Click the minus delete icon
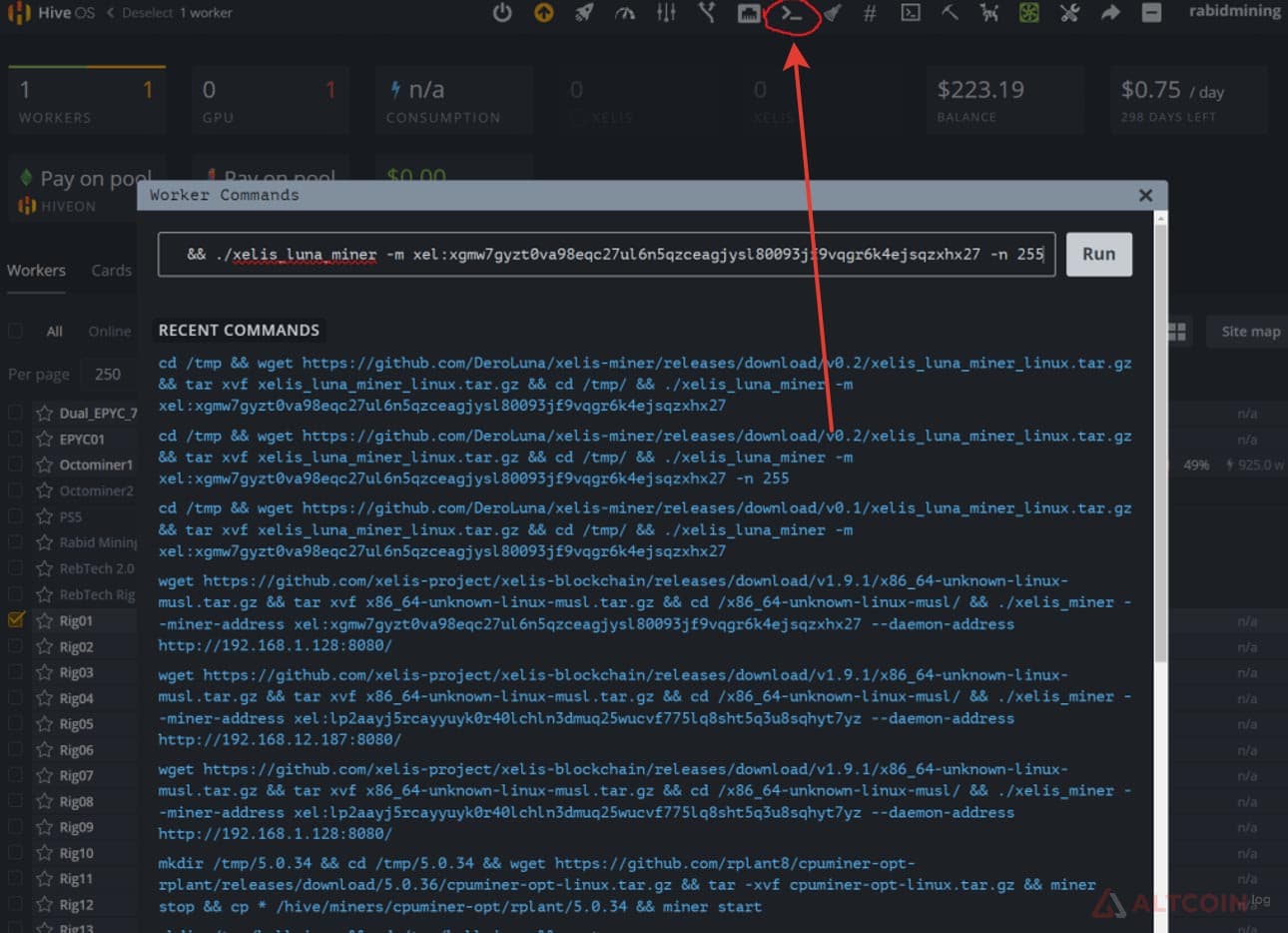1288x933 pixels. [x=1151, y=13]
